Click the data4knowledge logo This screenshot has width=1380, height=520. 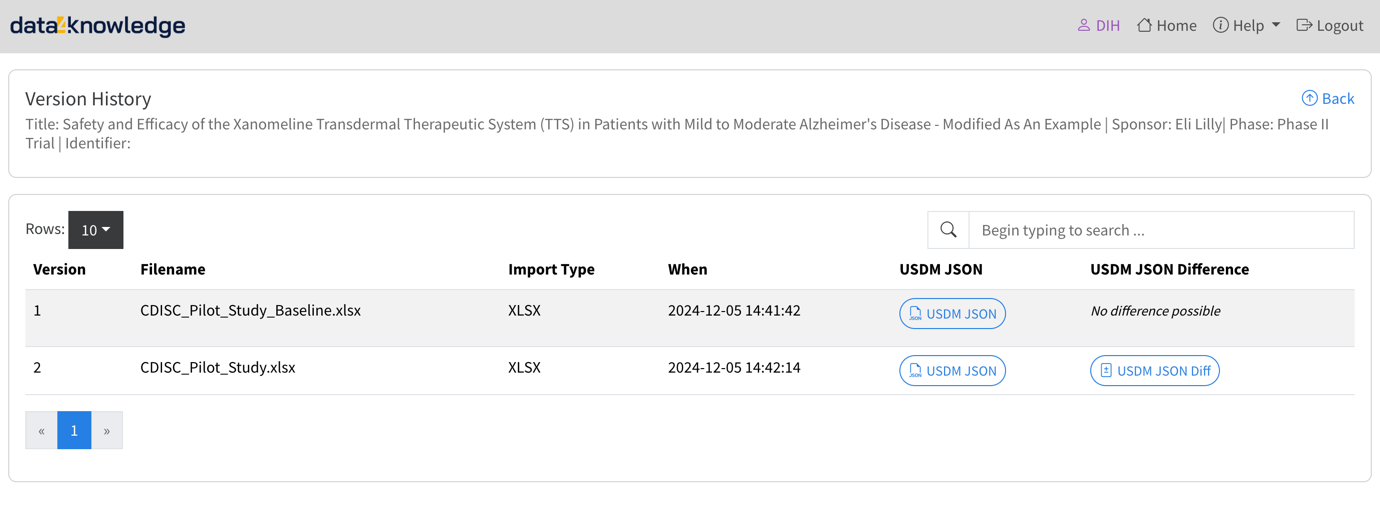tap(97, 26)
